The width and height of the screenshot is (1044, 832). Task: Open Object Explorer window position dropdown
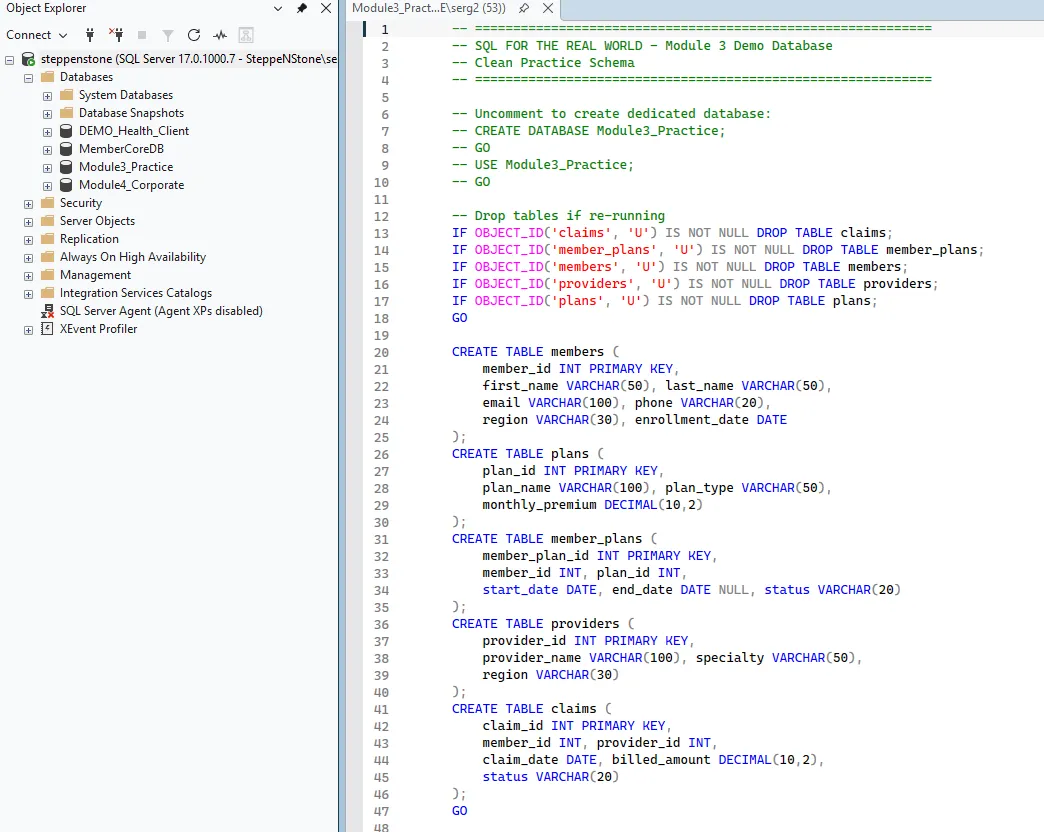(277, 8)
